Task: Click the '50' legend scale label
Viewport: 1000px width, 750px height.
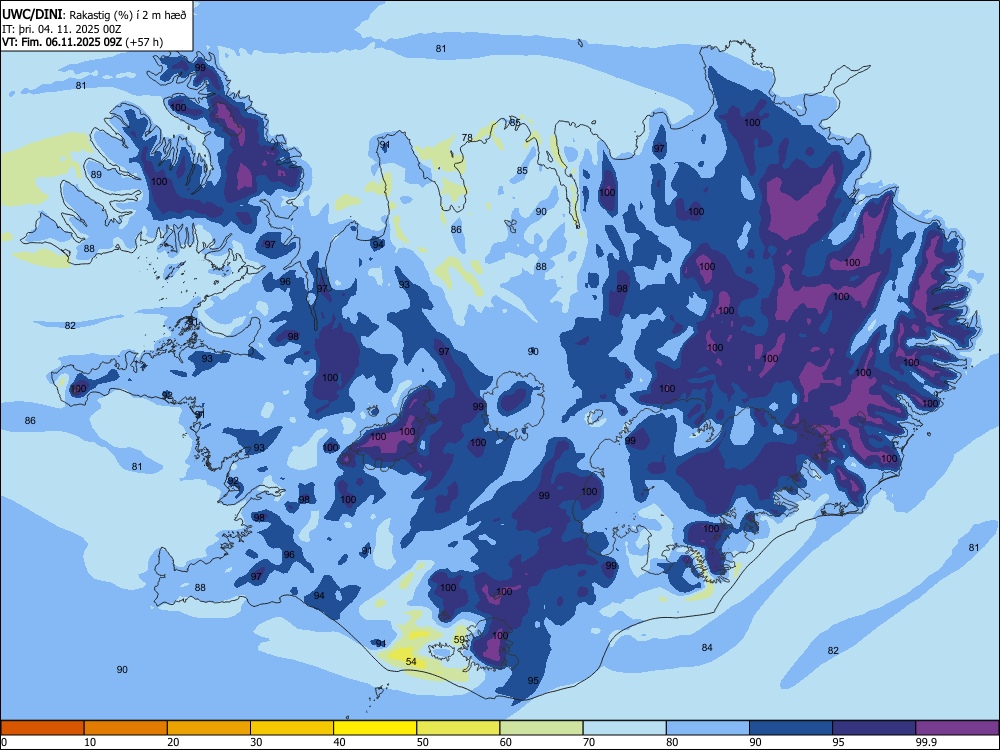Action: [422, 742]
